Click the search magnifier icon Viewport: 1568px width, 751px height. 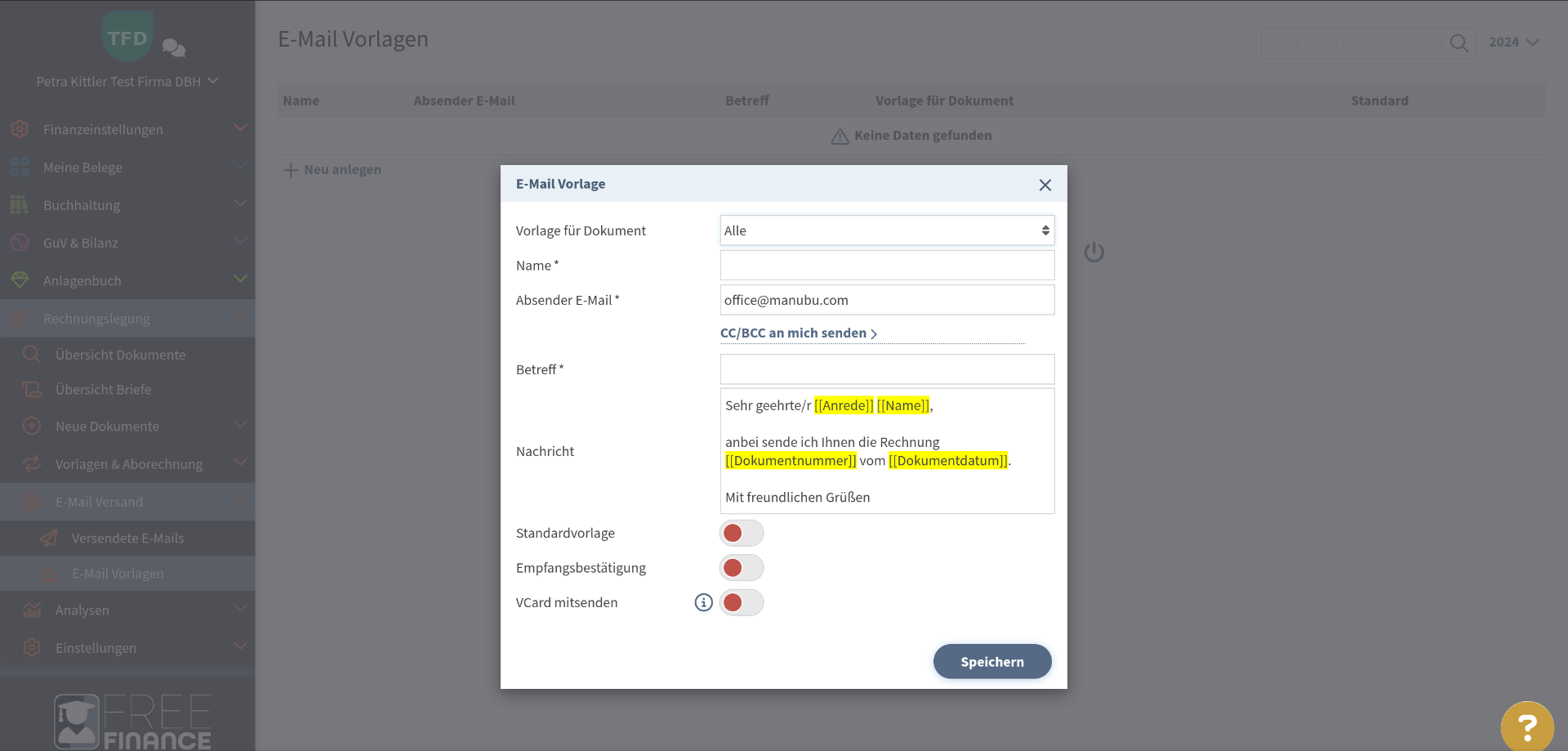[1459, 43]
